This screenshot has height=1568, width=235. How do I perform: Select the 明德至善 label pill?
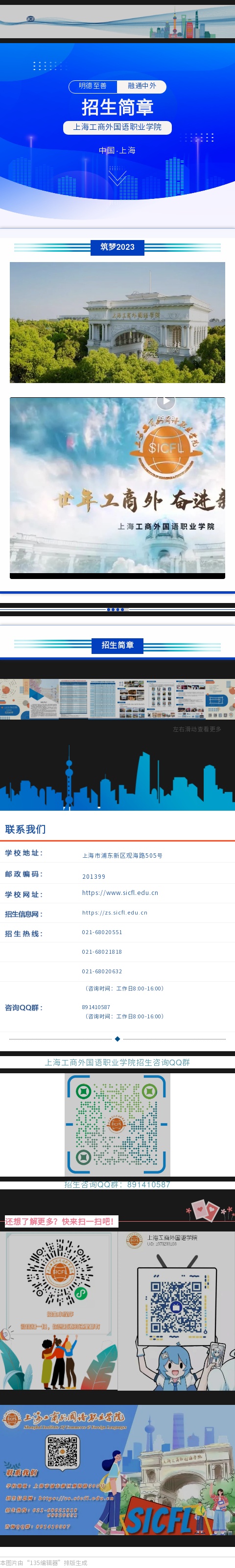pyautogui.click(x=93, y=86)
